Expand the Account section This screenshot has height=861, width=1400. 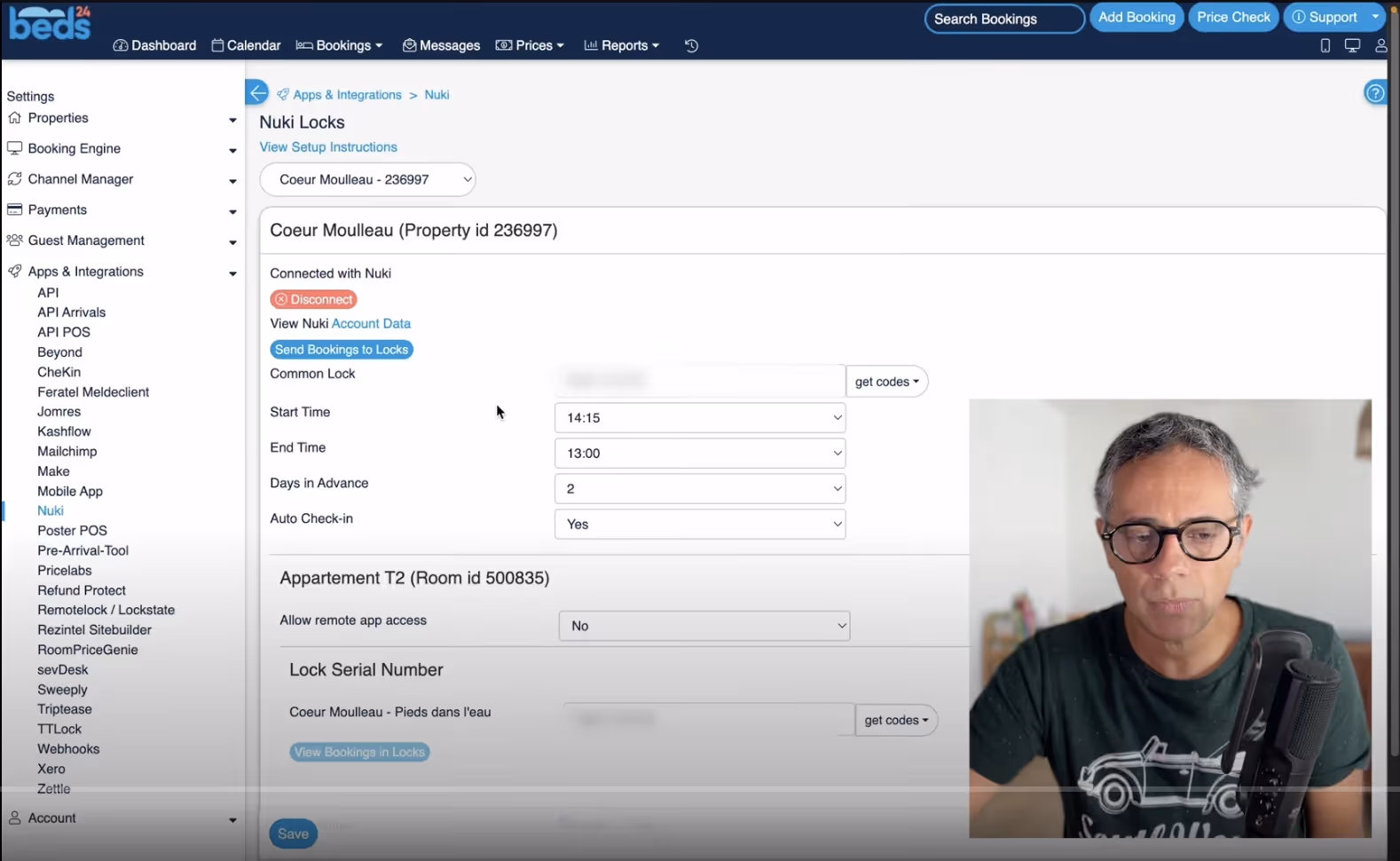tap(122, 818)
